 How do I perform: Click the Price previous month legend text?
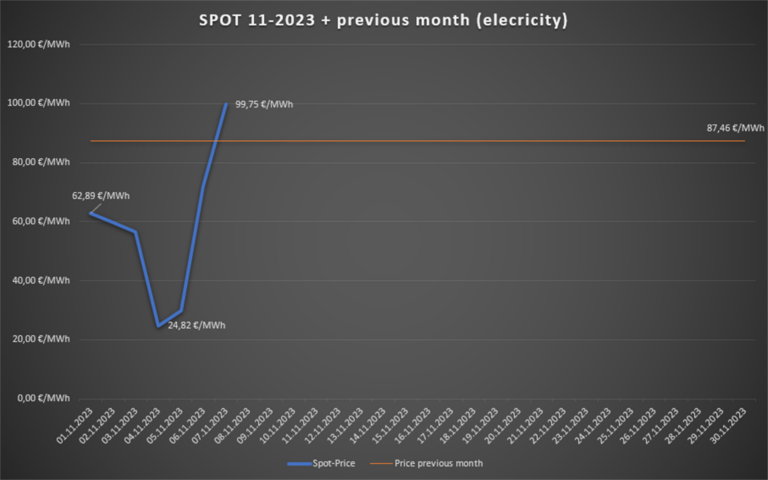(441, 463)
